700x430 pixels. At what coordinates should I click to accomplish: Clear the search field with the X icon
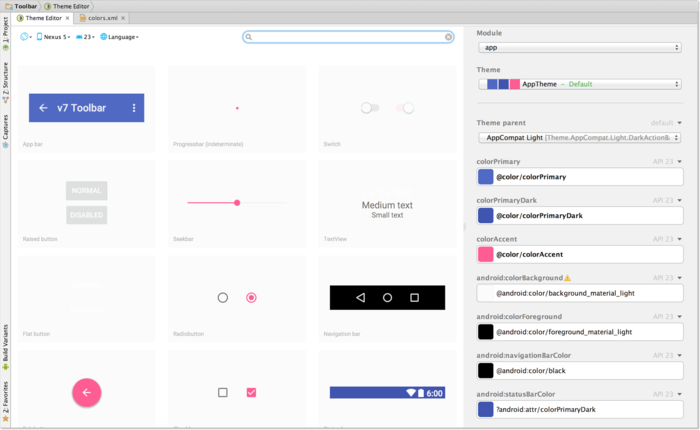coord(448,37)
